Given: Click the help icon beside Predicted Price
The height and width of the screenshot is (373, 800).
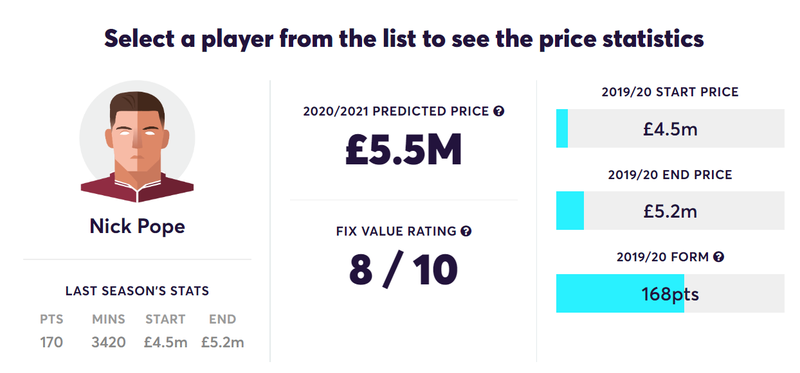Looking at the screenshot, I should click(498, 111).
